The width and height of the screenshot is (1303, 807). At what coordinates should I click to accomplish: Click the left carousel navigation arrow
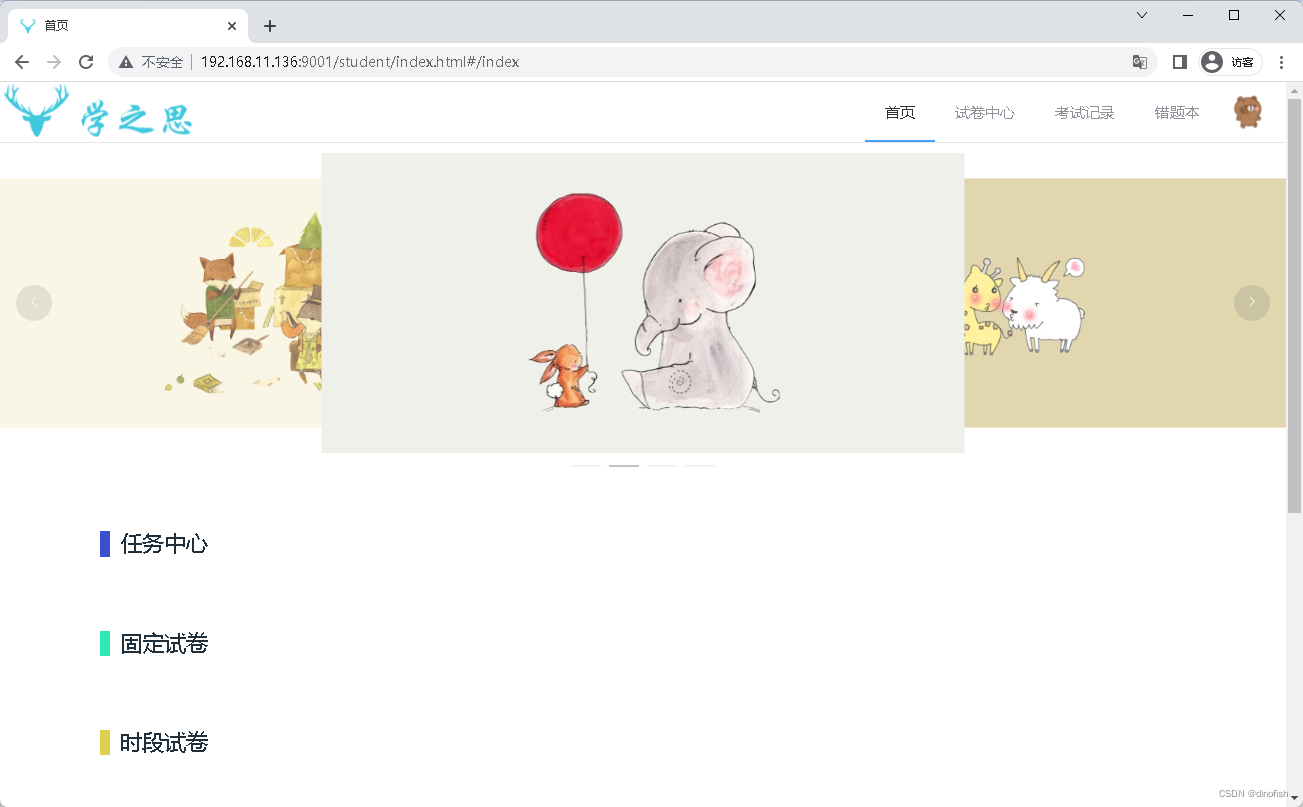34,302
